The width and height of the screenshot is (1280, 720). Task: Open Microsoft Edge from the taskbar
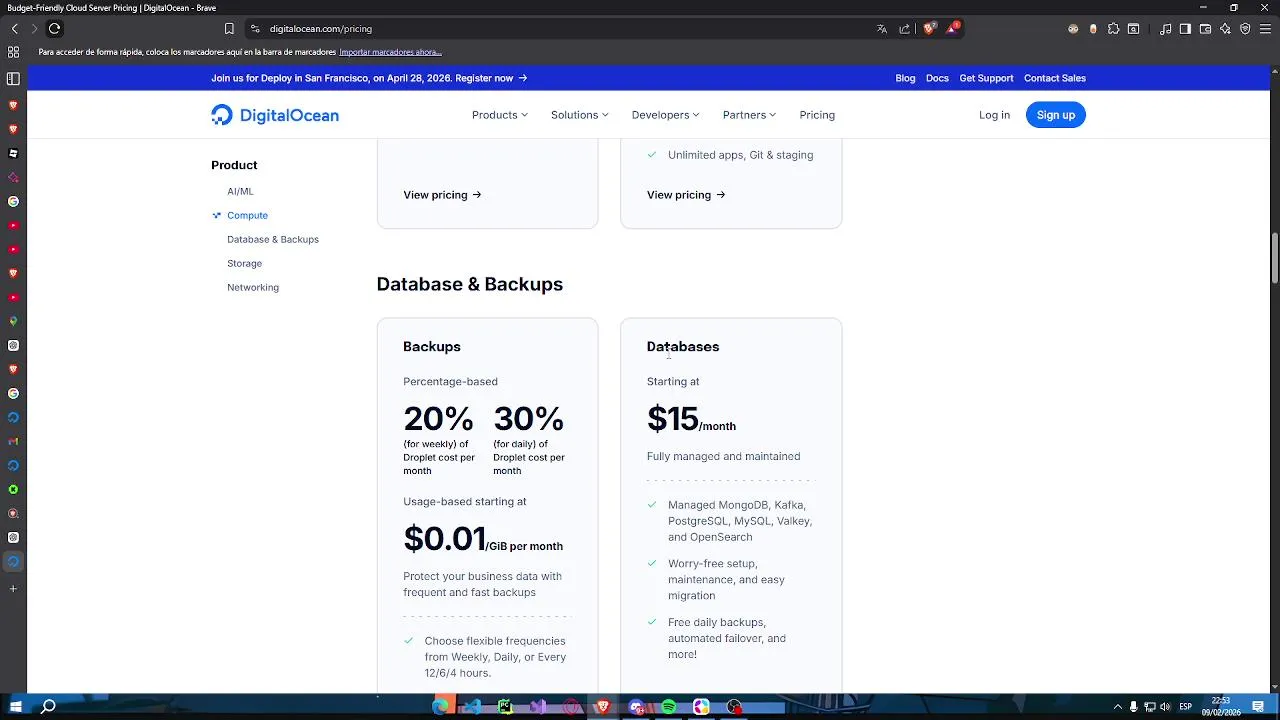coord(440,707)
